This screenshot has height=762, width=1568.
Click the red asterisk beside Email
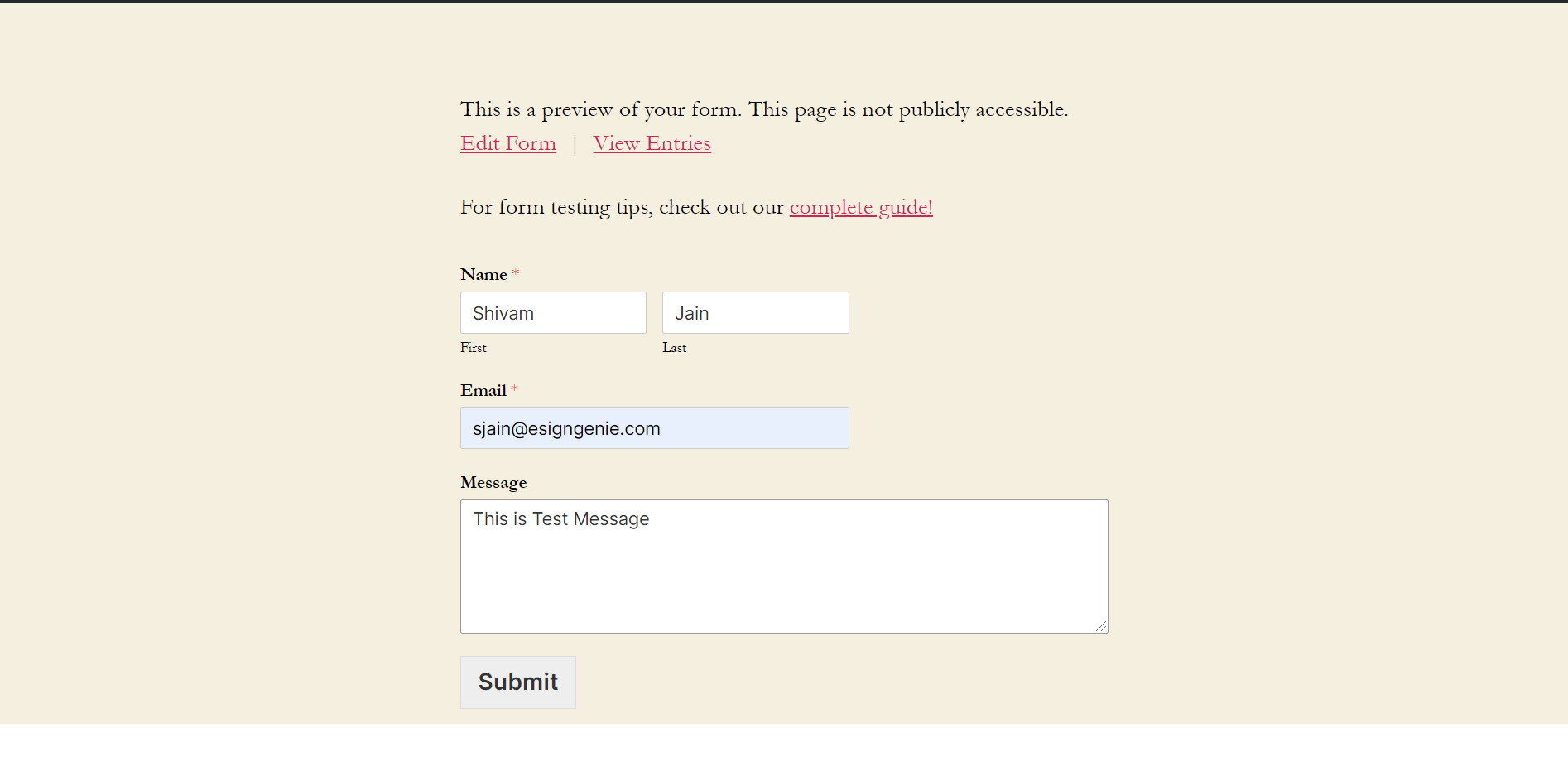514,388
